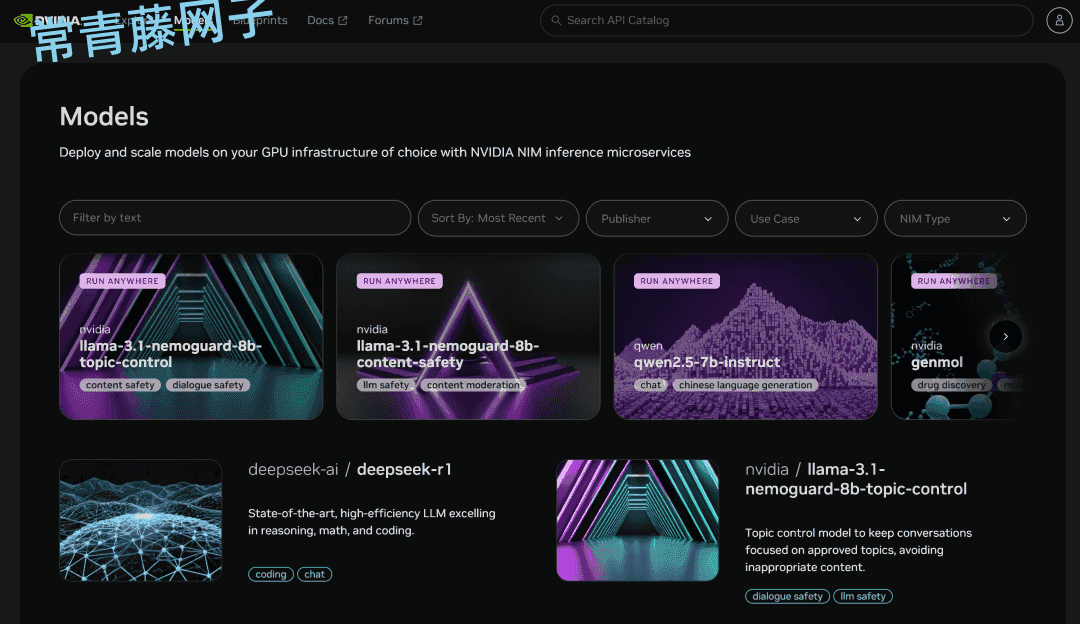Advance the model carousel with the next arrow
Viewport: 1080px width, 624px height.
coord(1006,337)
